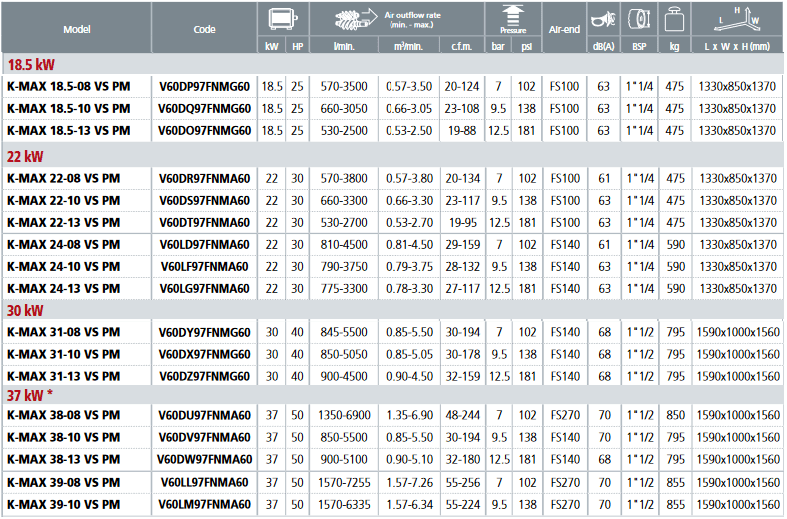Select code V60LM97FNMA60

[x=204, y=504]
